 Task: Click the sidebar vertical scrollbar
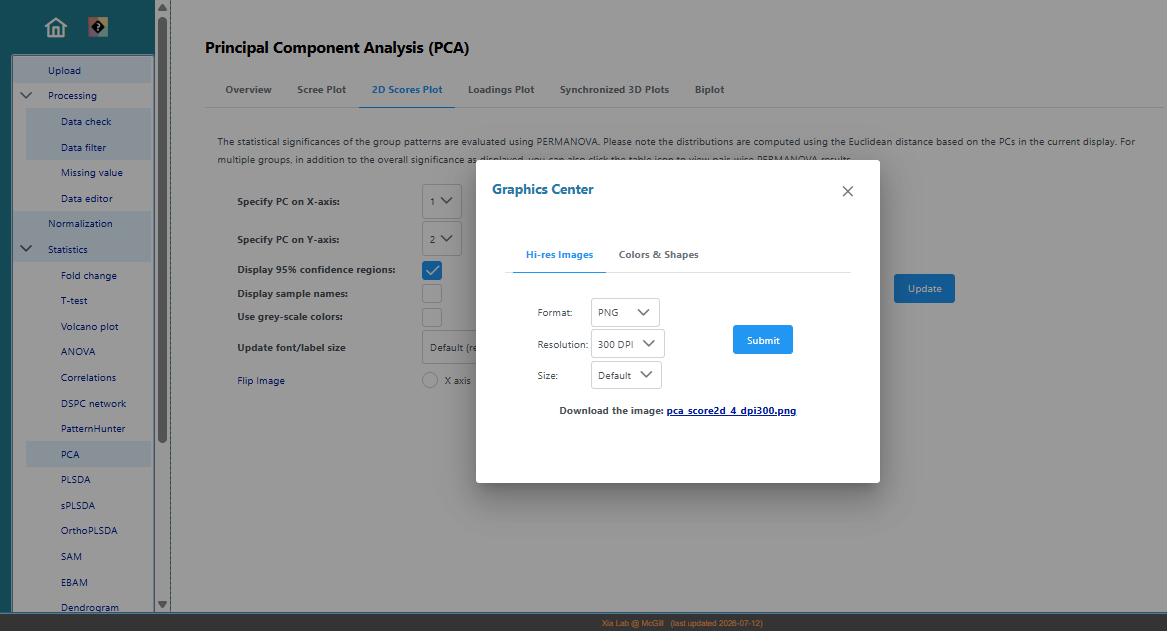[162, 230]
